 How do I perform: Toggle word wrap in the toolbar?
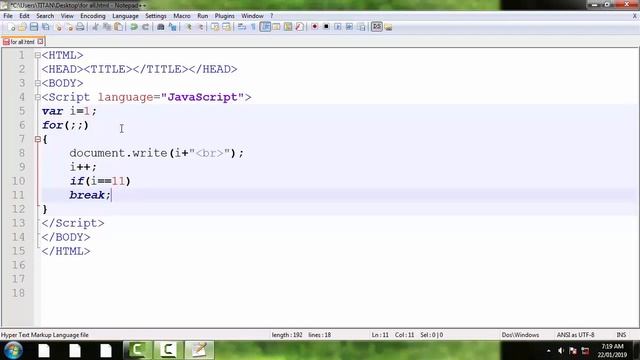[x=242, y=27]
